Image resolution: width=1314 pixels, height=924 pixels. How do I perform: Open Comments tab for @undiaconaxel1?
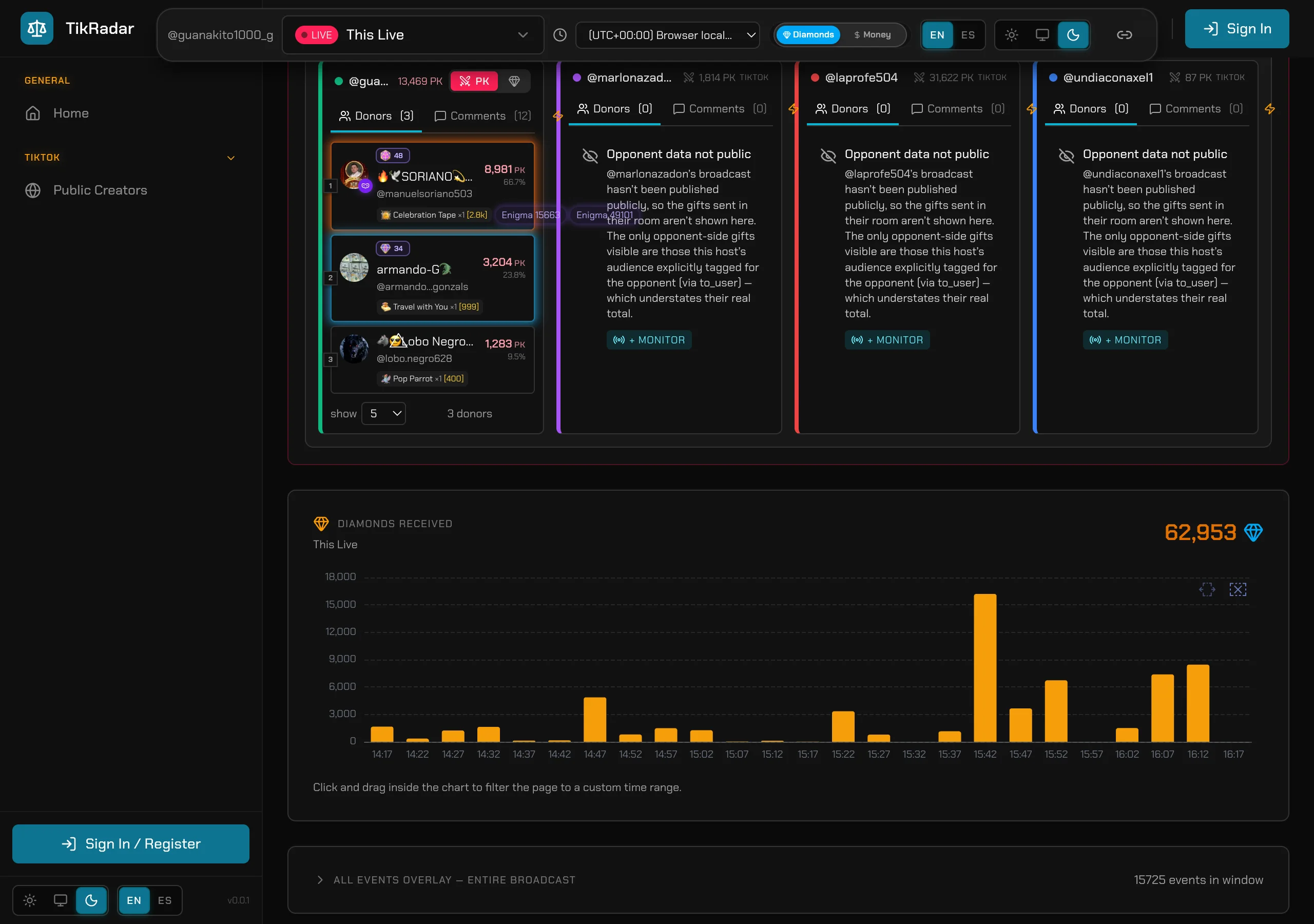pos(1196,109)
